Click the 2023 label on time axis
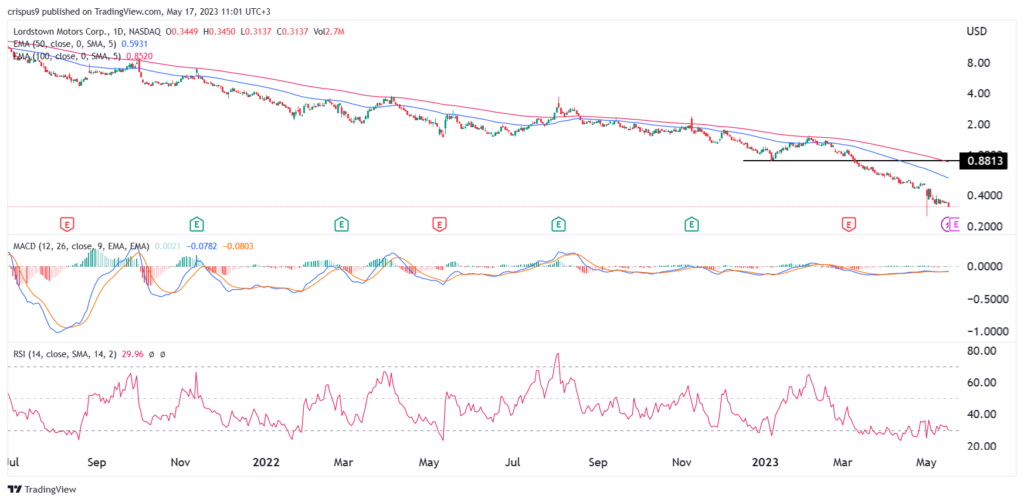The width and height of the screenshot is (1024, 502). click(x=770, y=464)
